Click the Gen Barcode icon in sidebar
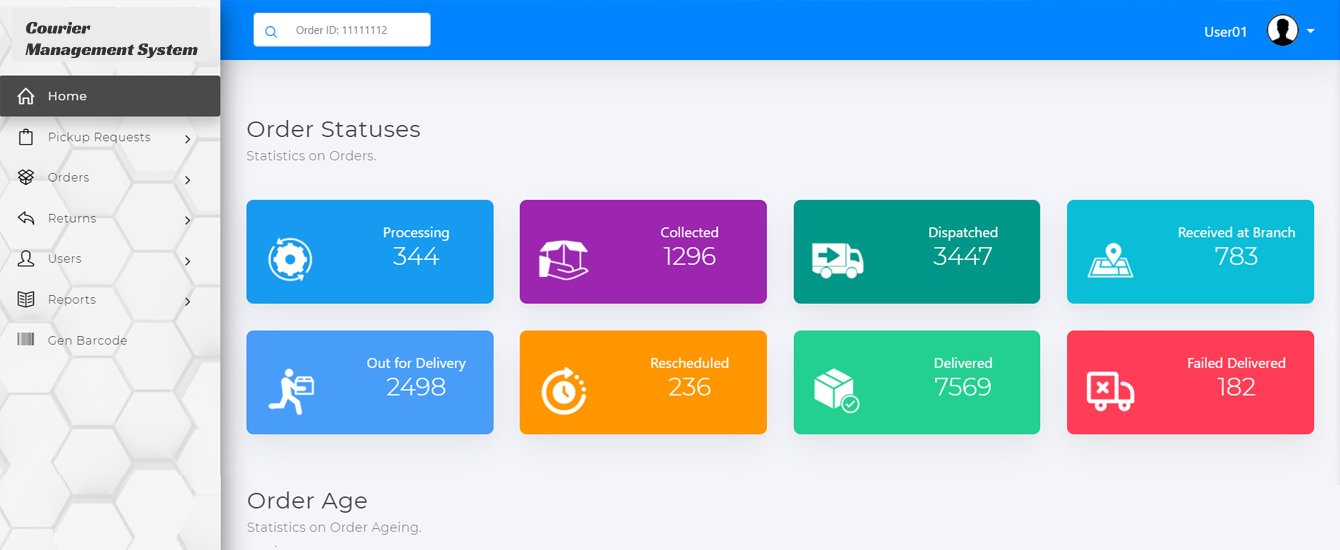Image resolution: width=1340 pixels, height=550 pixels. click(26, 340)
